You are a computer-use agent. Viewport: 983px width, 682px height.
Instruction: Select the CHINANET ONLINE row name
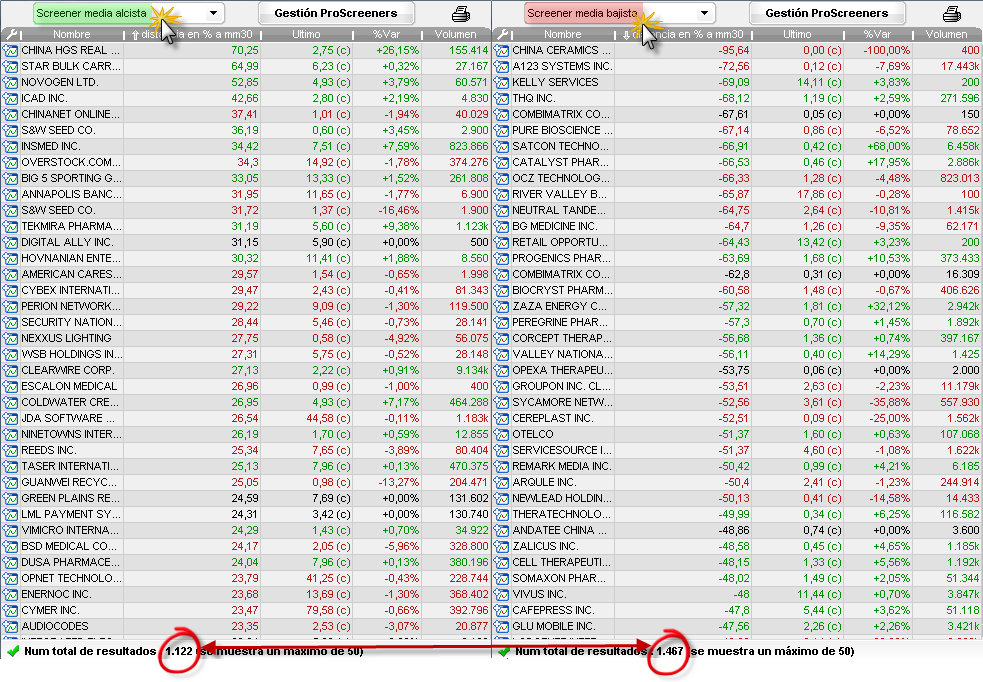click(70, 114)
